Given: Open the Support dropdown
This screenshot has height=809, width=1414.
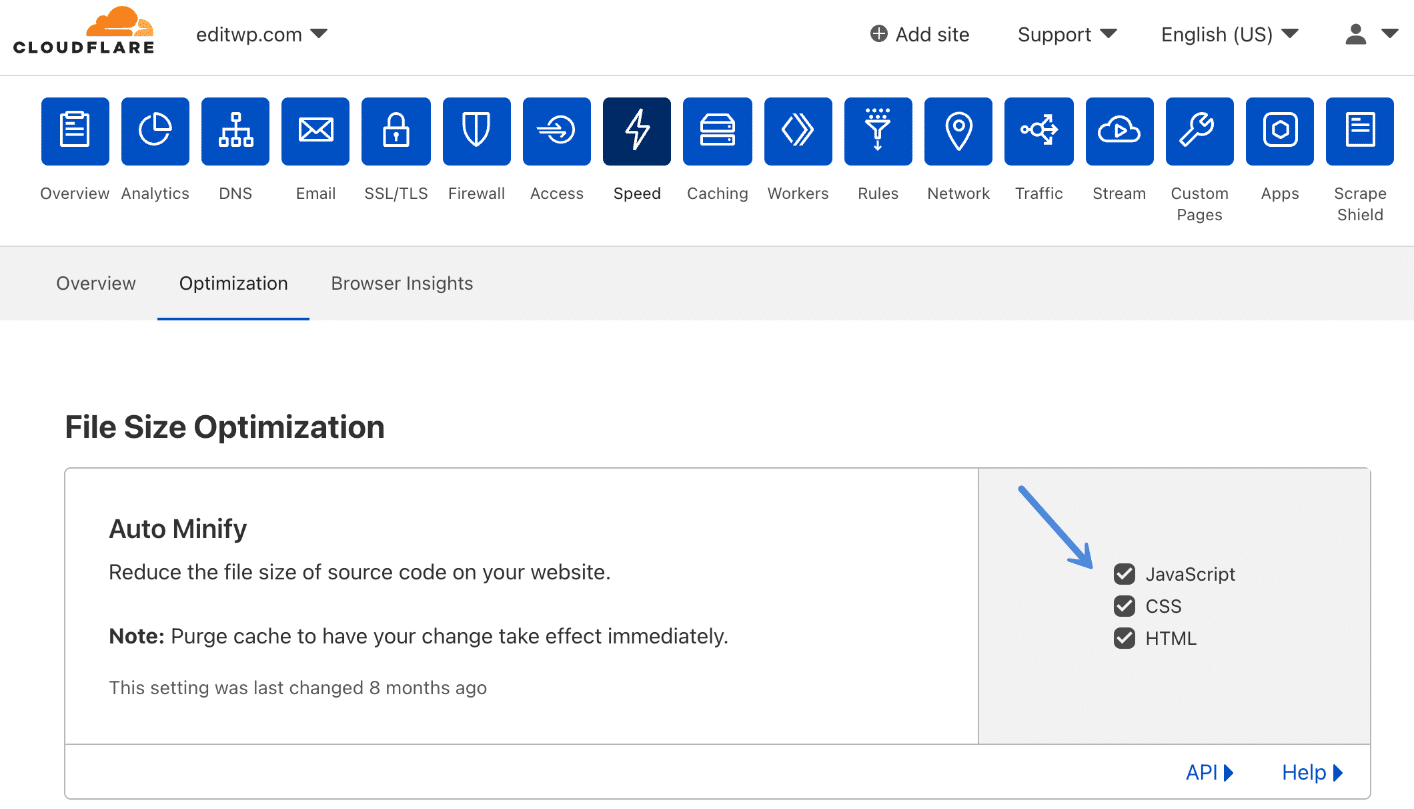Looking at the screenshot, I should pyautogui.click(x=1067, y=34).
